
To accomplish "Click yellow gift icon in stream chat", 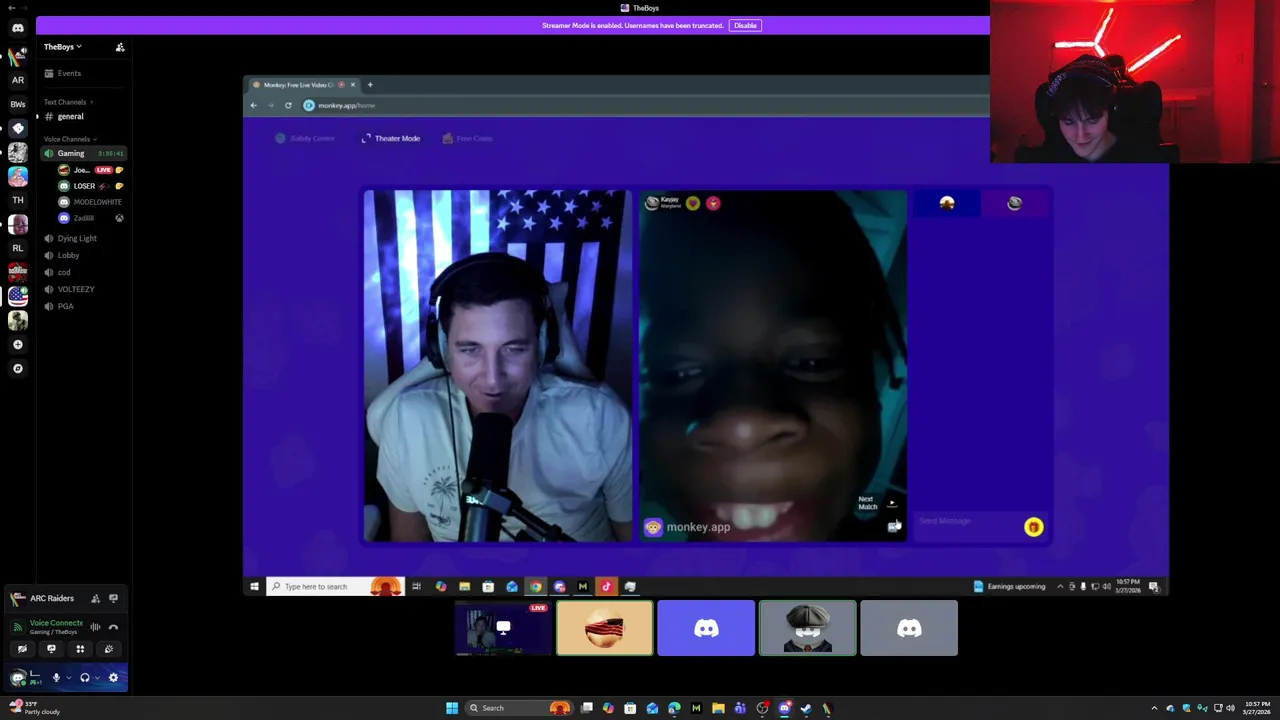I will click(x=1034, y=527).
